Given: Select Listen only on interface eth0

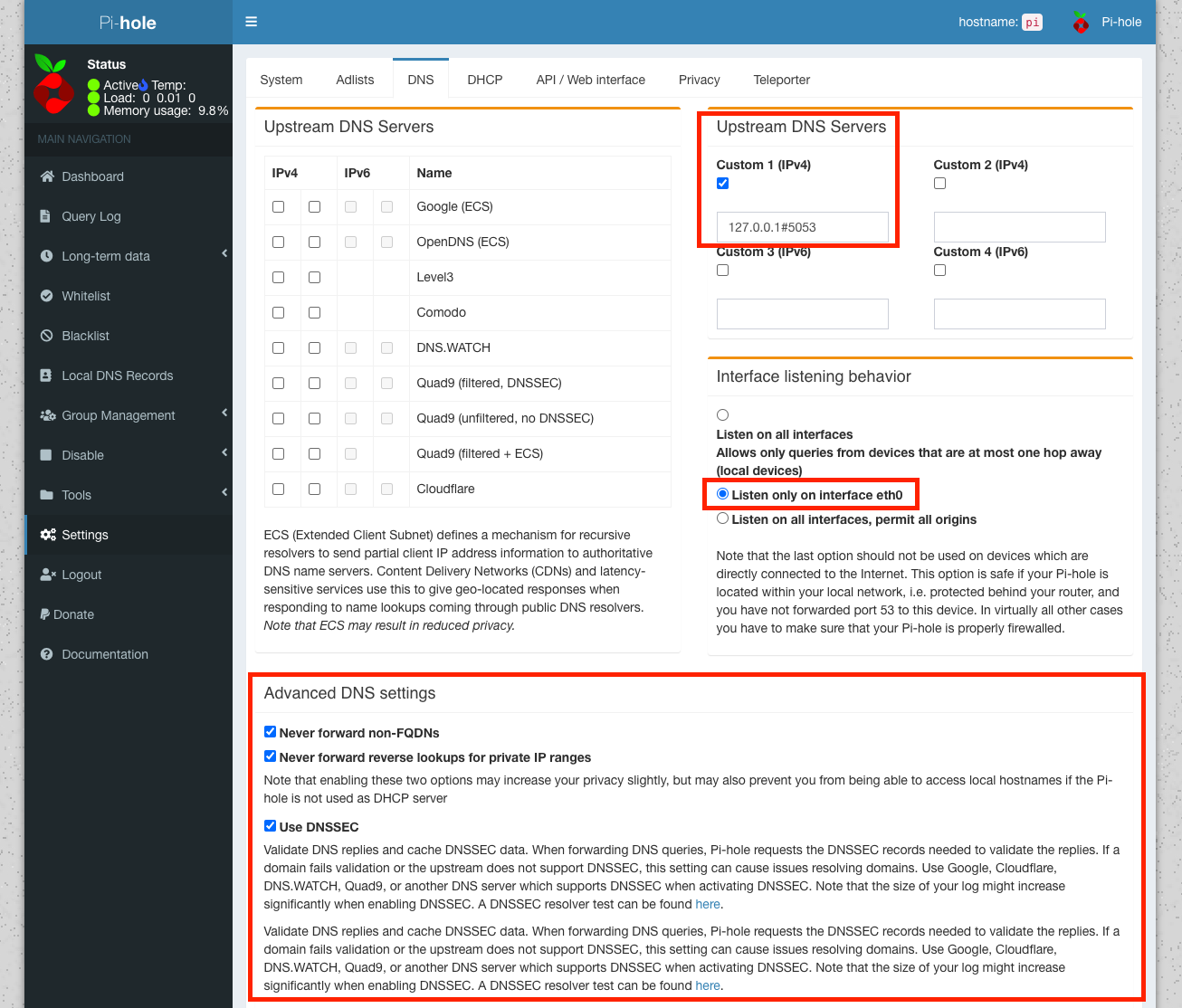Looking at the screenshot, I should point(722,494).
